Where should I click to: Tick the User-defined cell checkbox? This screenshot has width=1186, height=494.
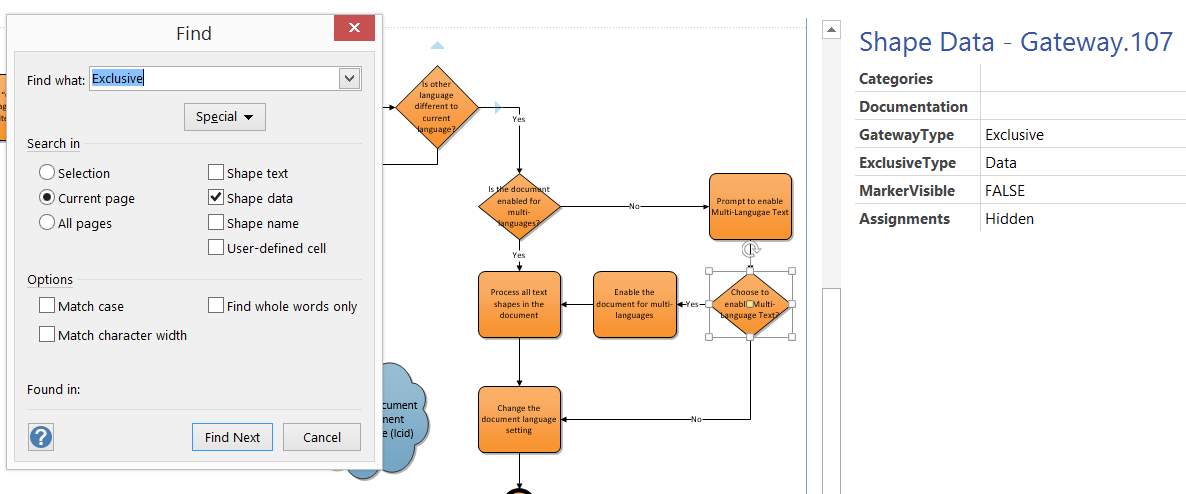point(216,247)
